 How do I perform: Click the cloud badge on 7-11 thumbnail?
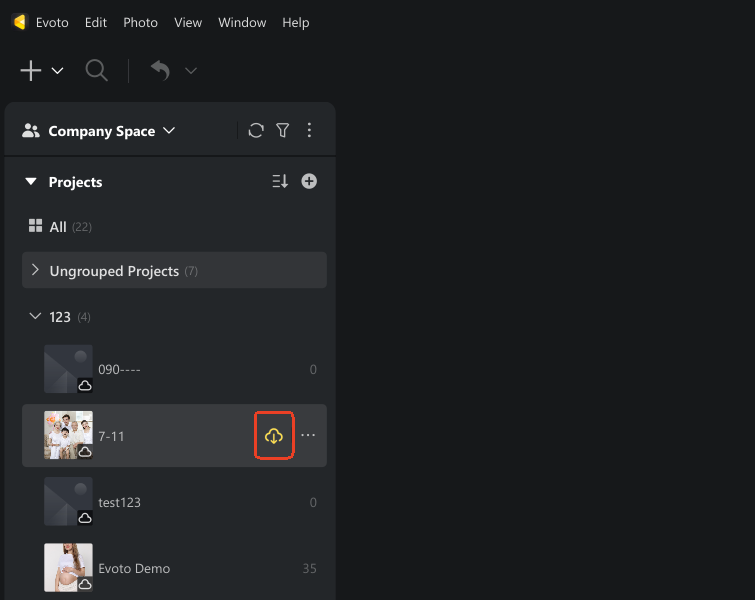point(85,452)
